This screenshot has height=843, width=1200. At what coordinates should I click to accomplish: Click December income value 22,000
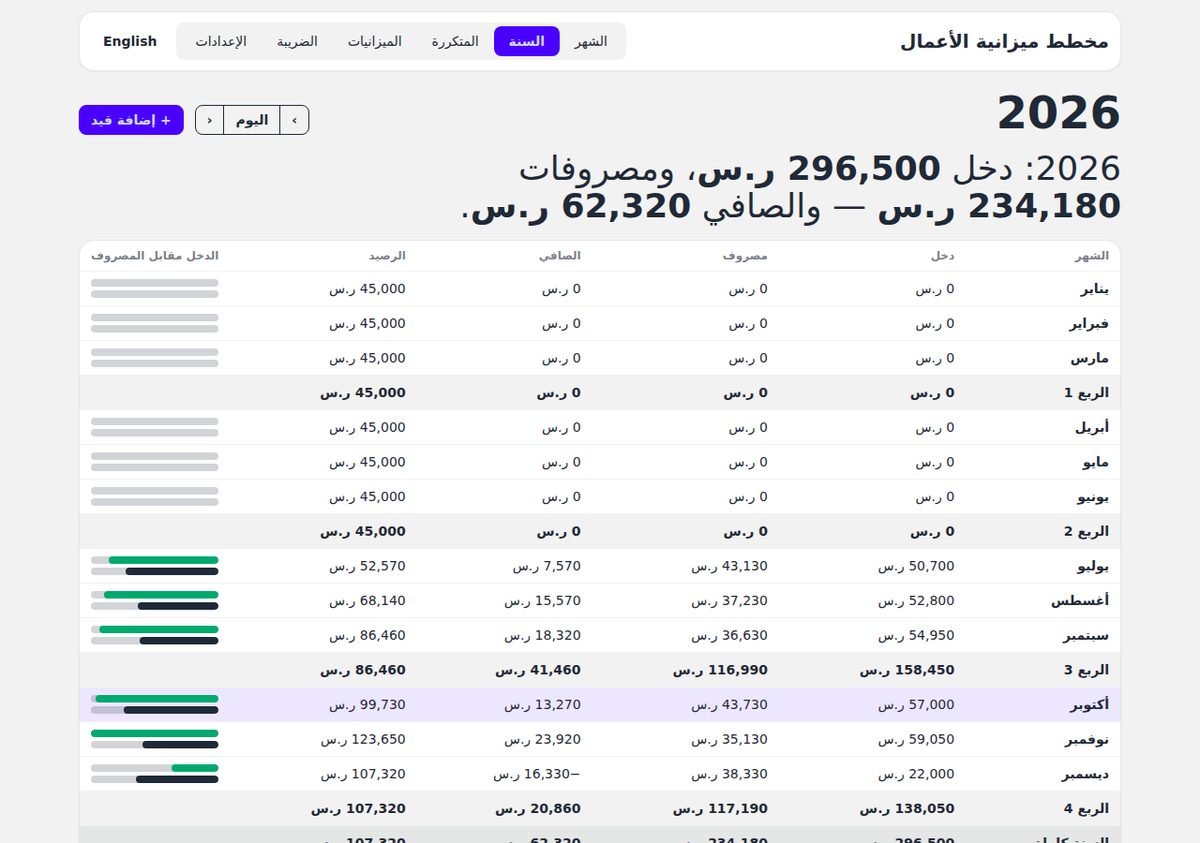pos(917,774)
